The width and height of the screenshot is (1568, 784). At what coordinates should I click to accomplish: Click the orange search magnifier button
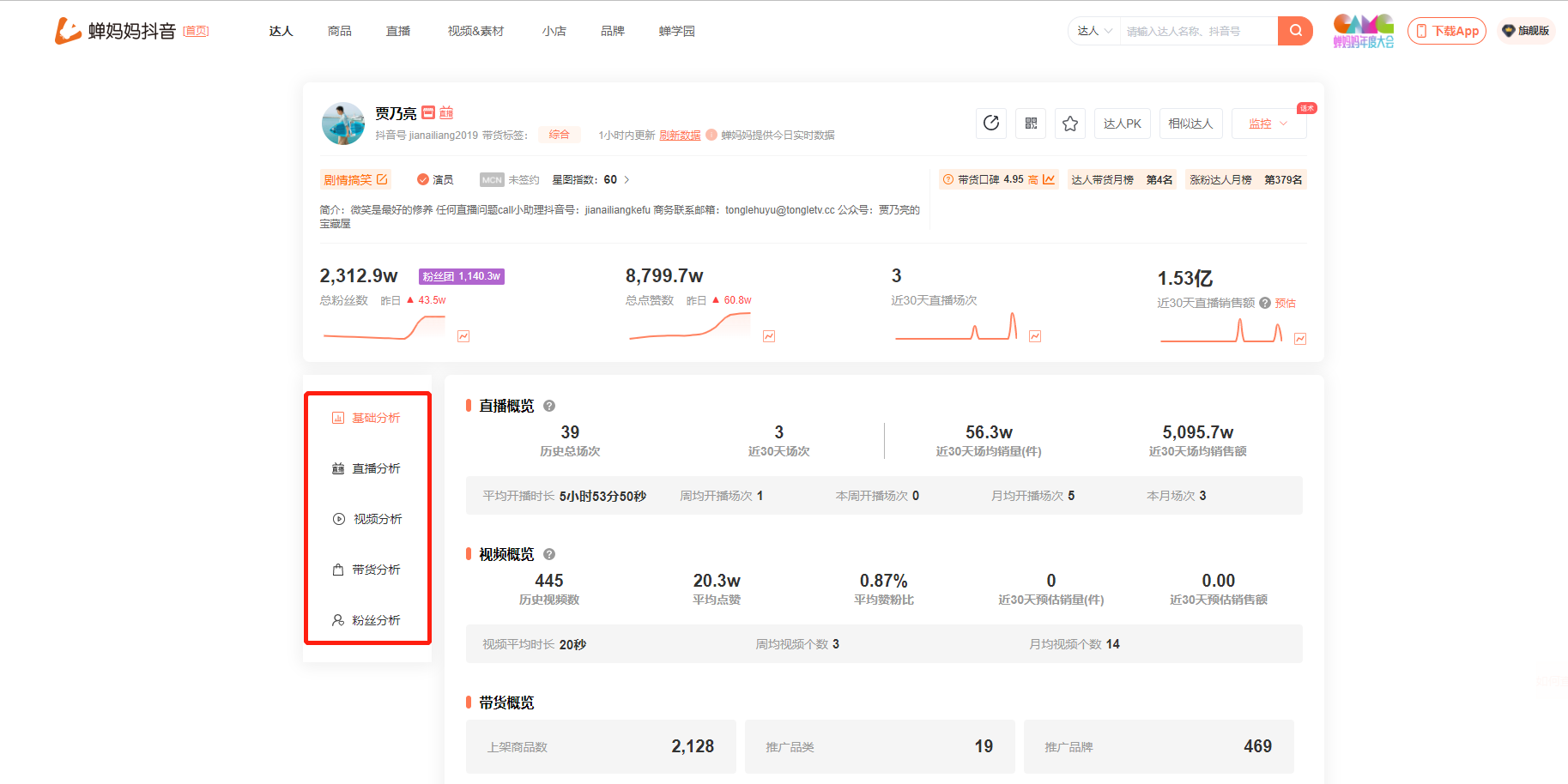pyautogui.click(x=1295, y=31)
